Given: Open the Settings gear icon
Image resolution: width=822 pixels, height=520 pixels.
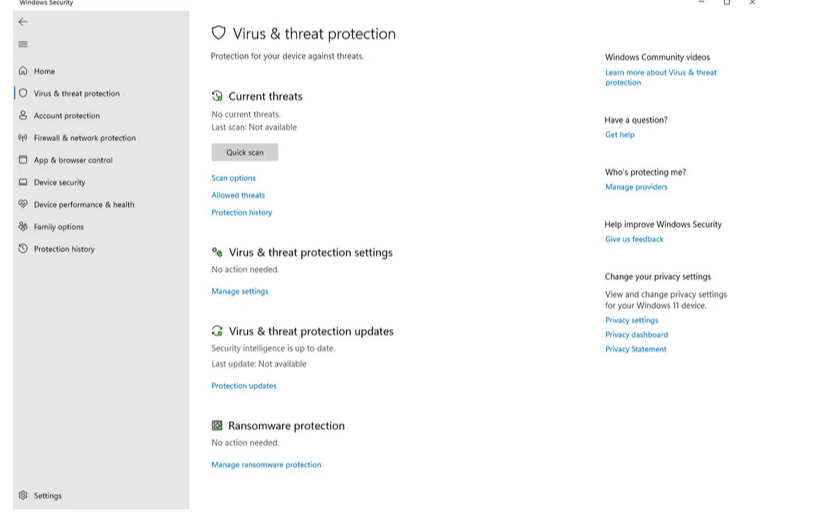Looking at the screenshot, I should [23, 495].
